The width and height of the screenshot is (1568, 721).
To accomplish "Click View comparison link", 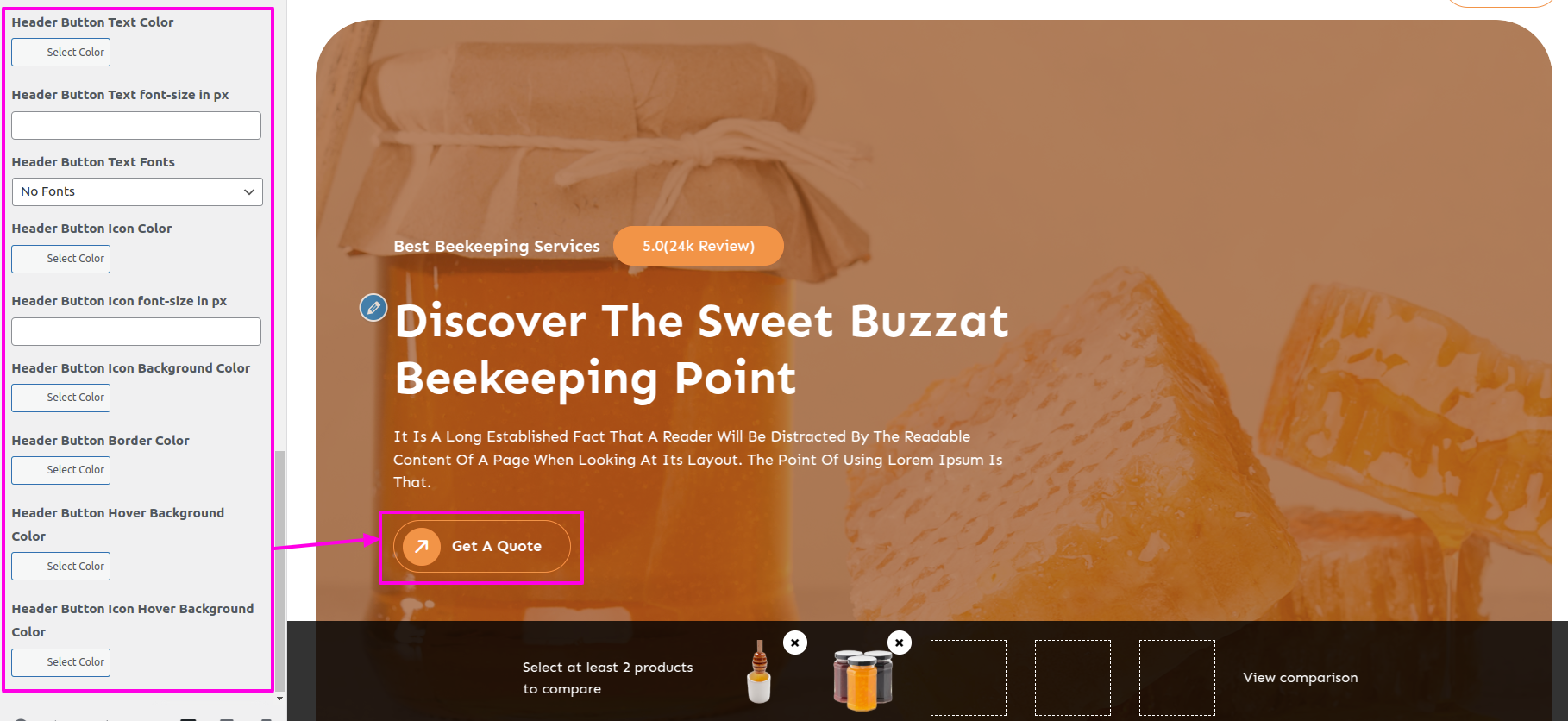I will 1301,678.
